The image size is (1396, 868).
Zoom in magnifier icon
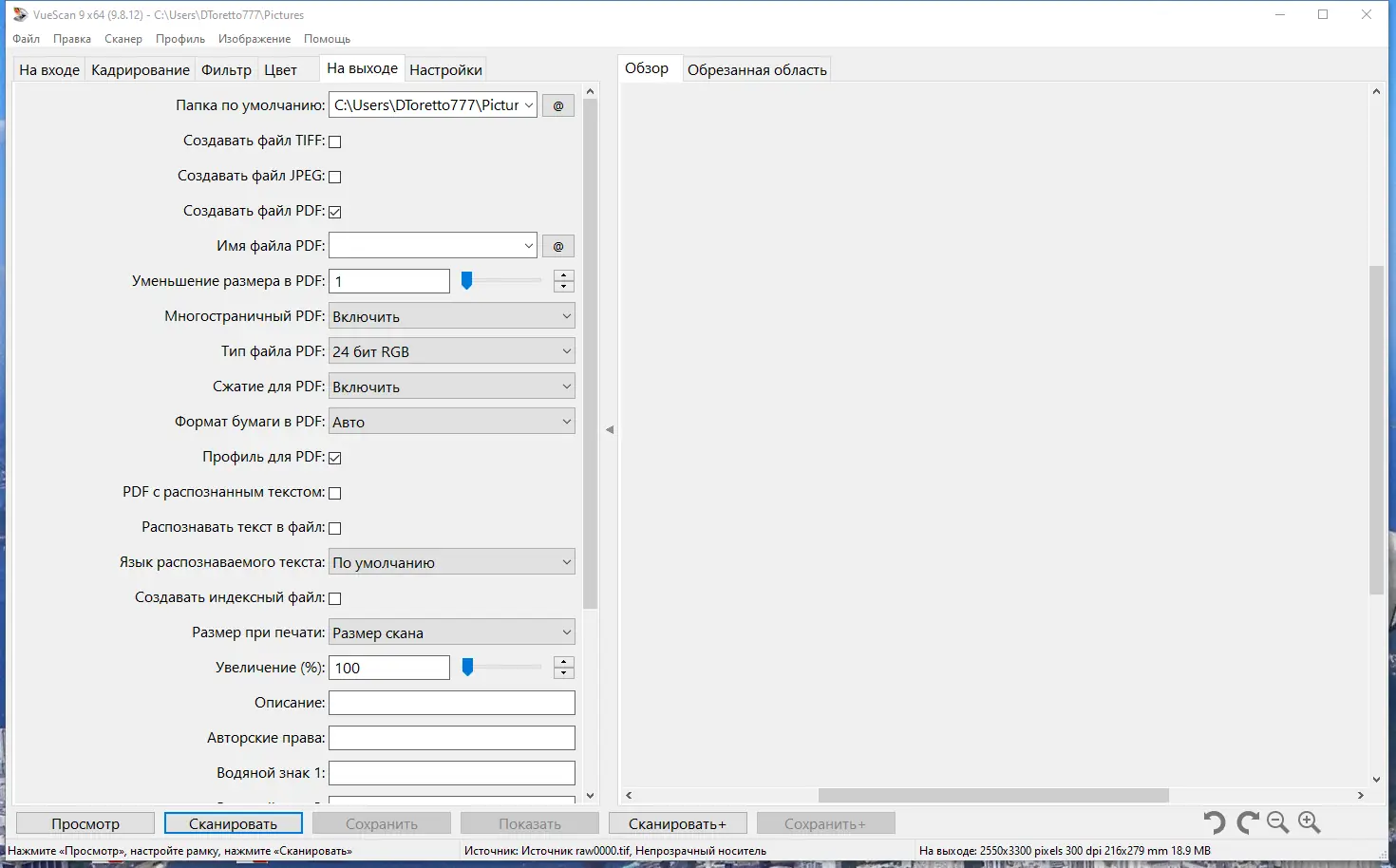(1310, 822)
